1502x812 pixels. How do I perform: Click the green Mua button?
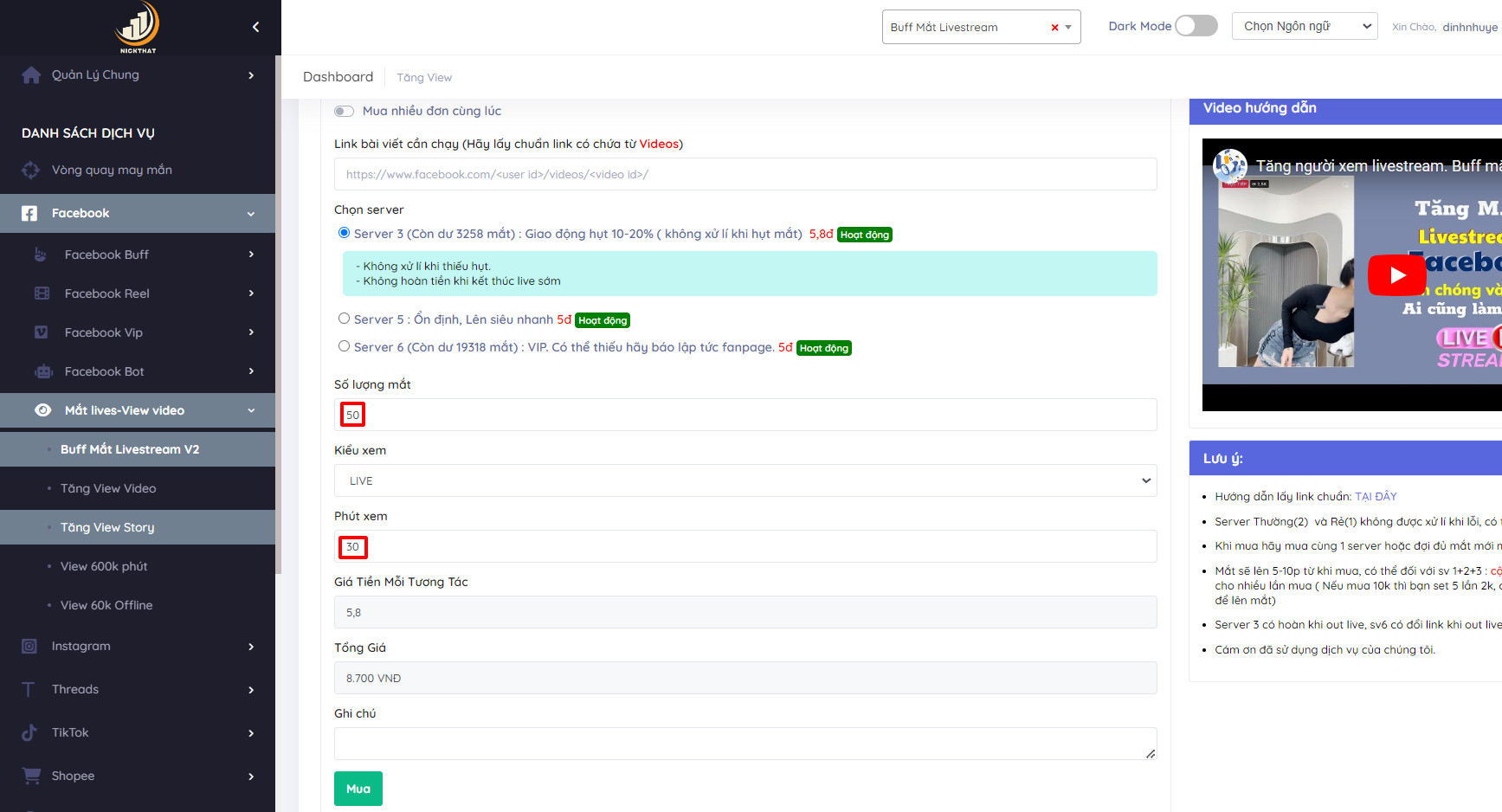358,789
